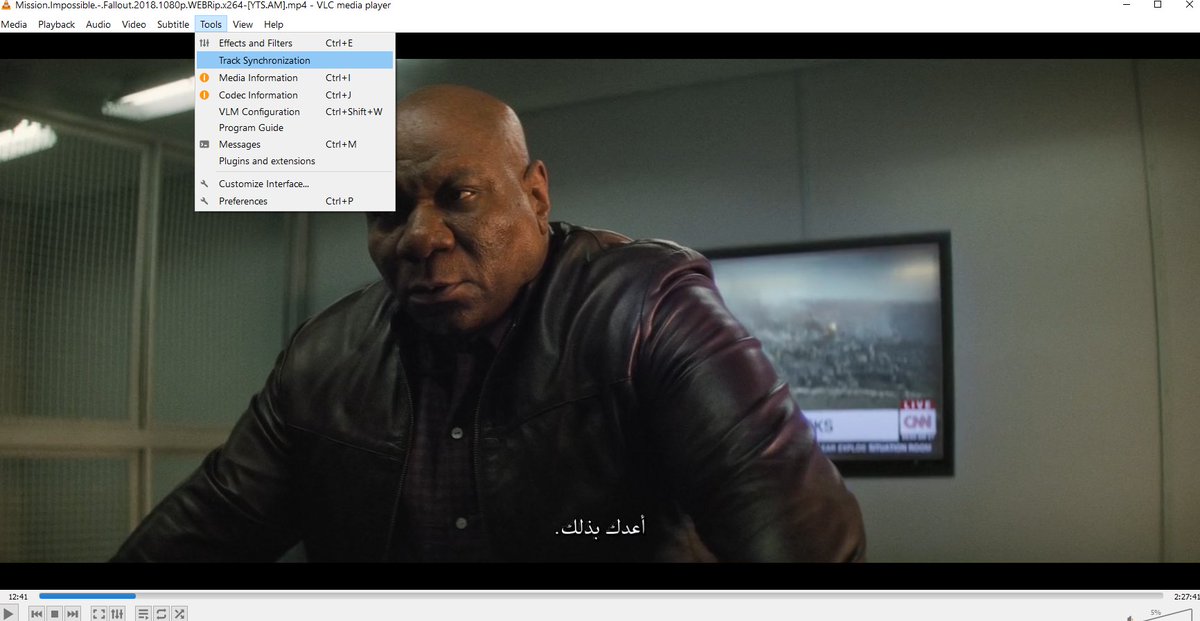
Task: Open Messages log entry
Action: (295, 144)
